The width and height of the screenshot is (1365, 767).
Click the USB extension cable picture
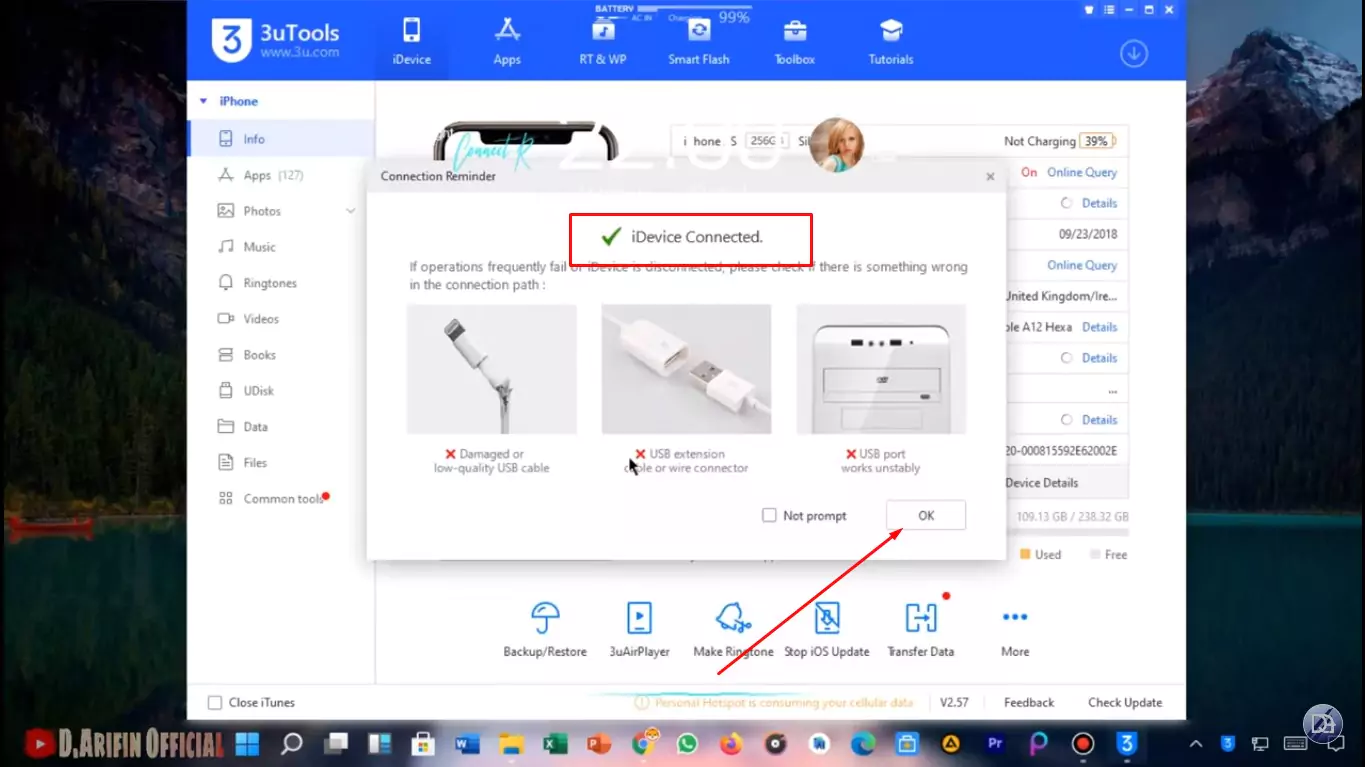pos(686,369)
